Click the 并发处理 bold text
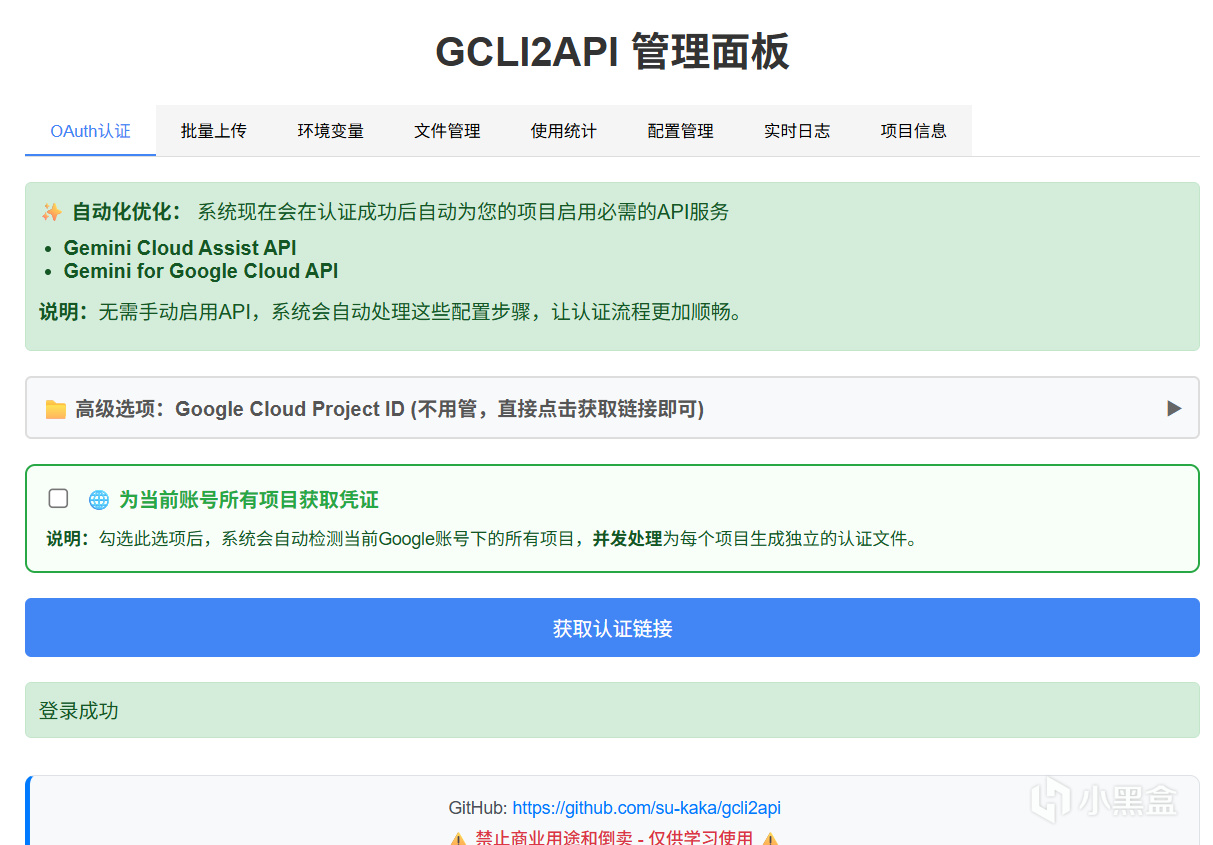1213x845 pixels. point(628,539)
